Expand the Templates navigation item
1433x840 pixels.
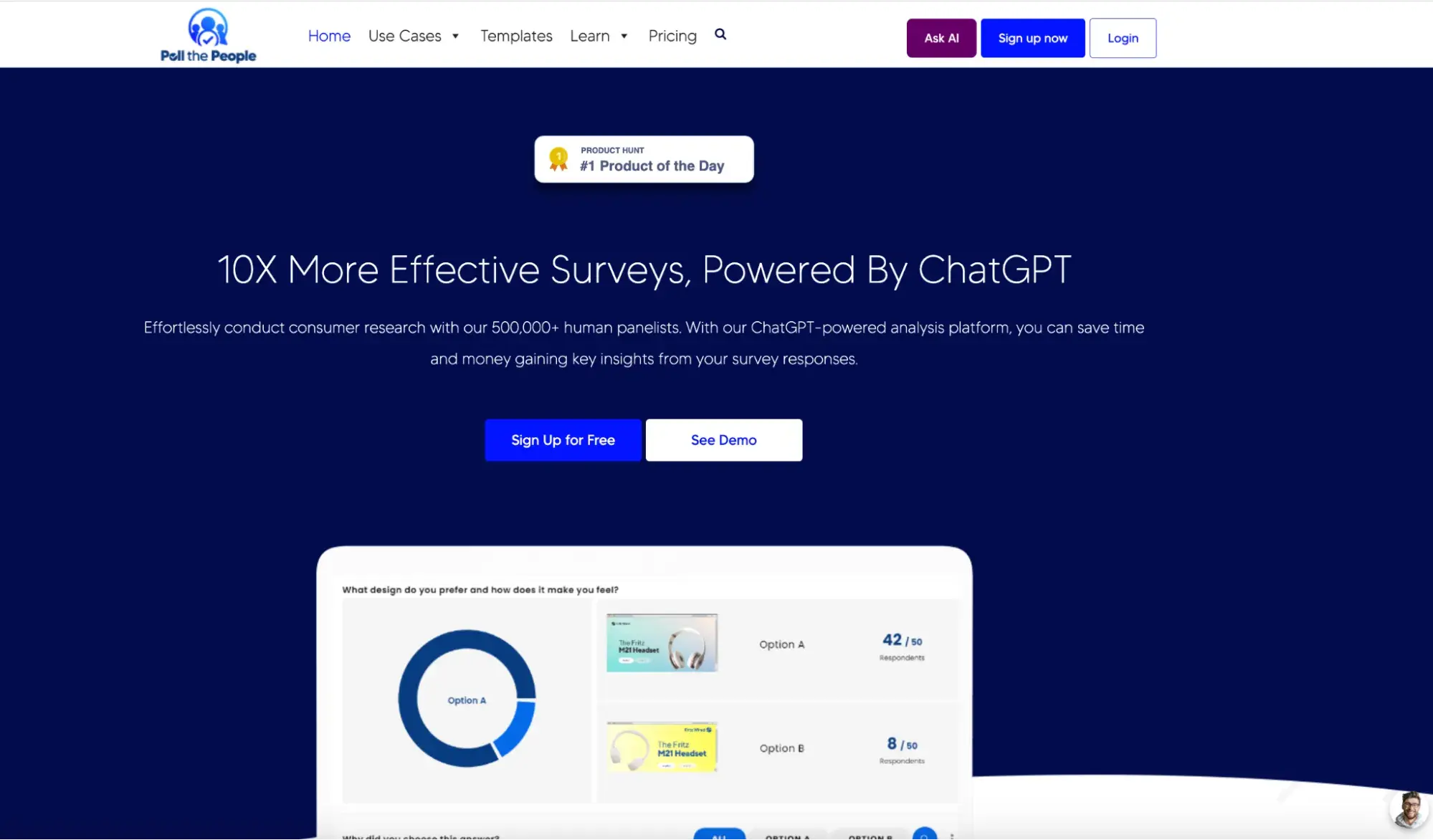click(516, 35)
